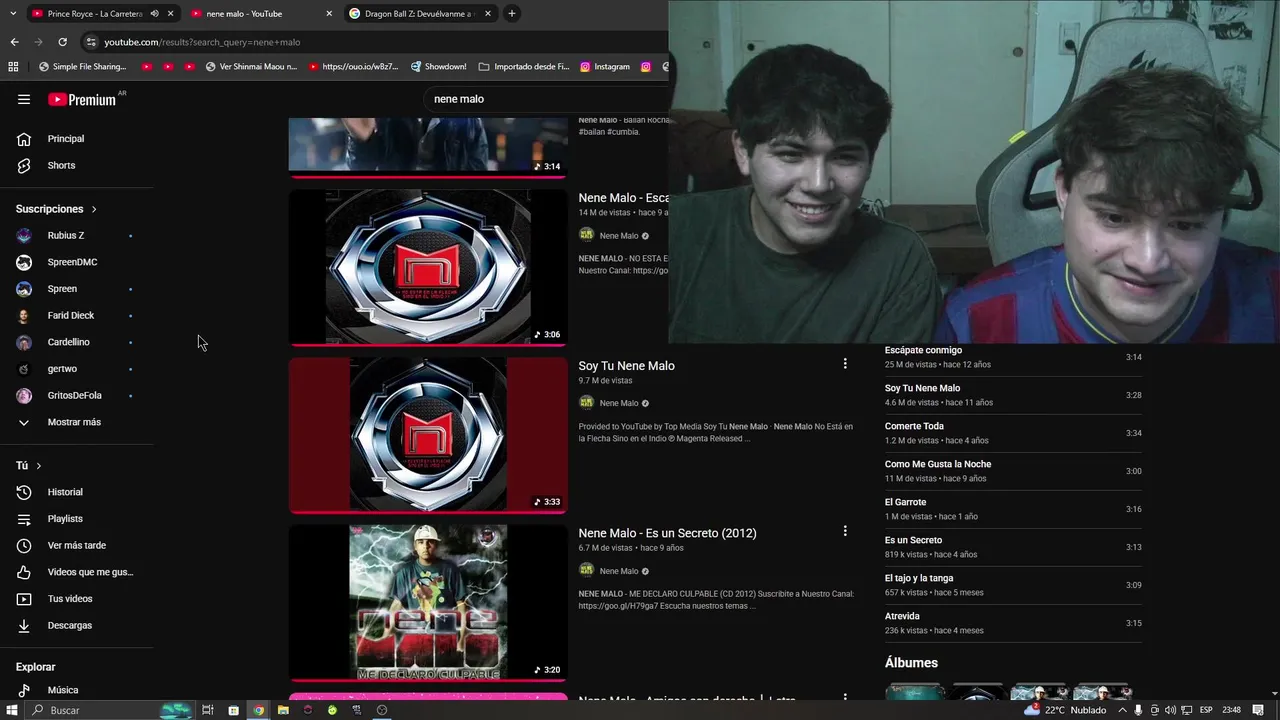Open Ver más tarde list

(77, 545)
